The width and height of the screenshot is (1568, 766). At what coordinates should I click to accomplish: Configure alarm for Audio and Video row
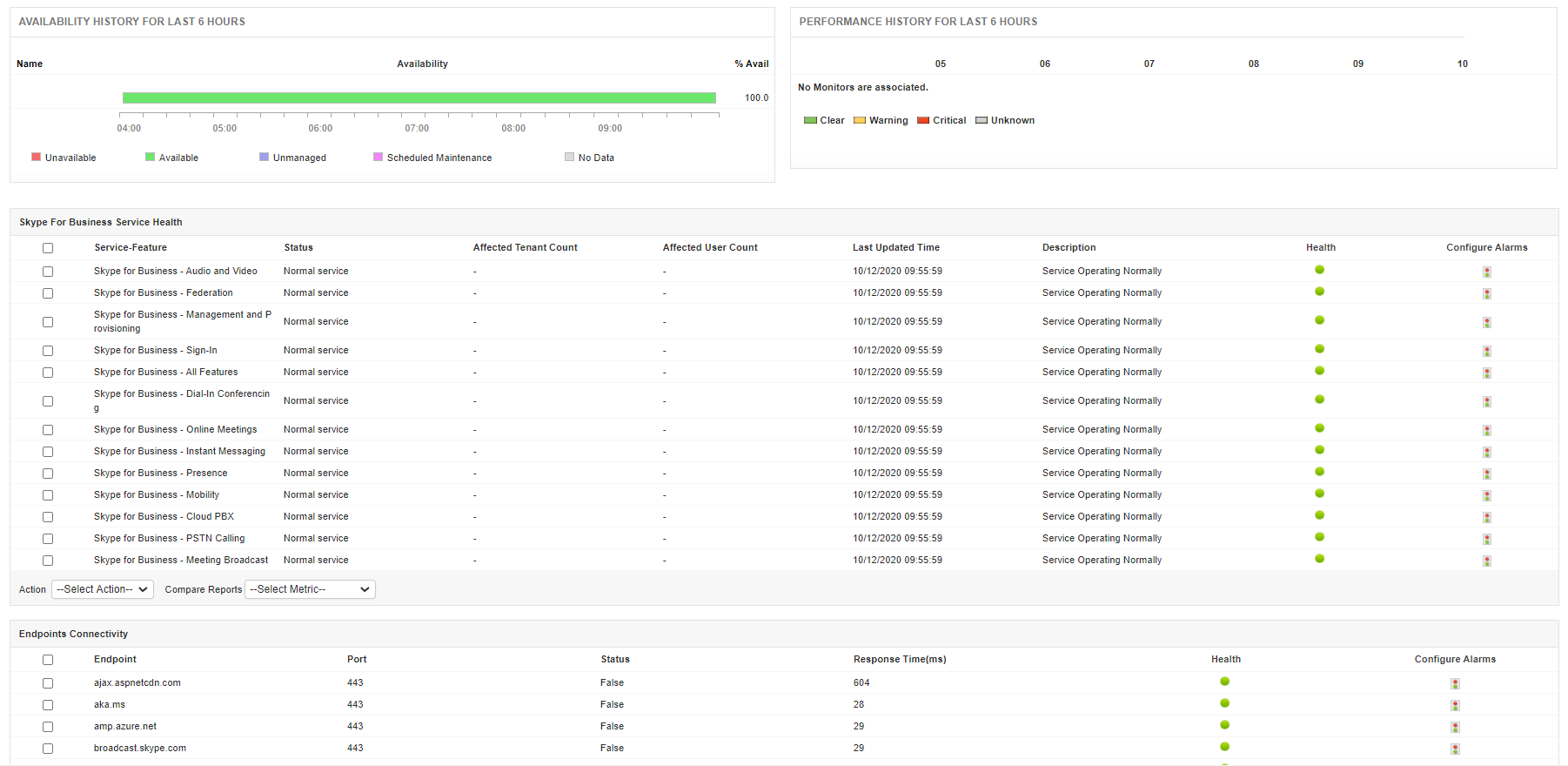(1486, 272)
